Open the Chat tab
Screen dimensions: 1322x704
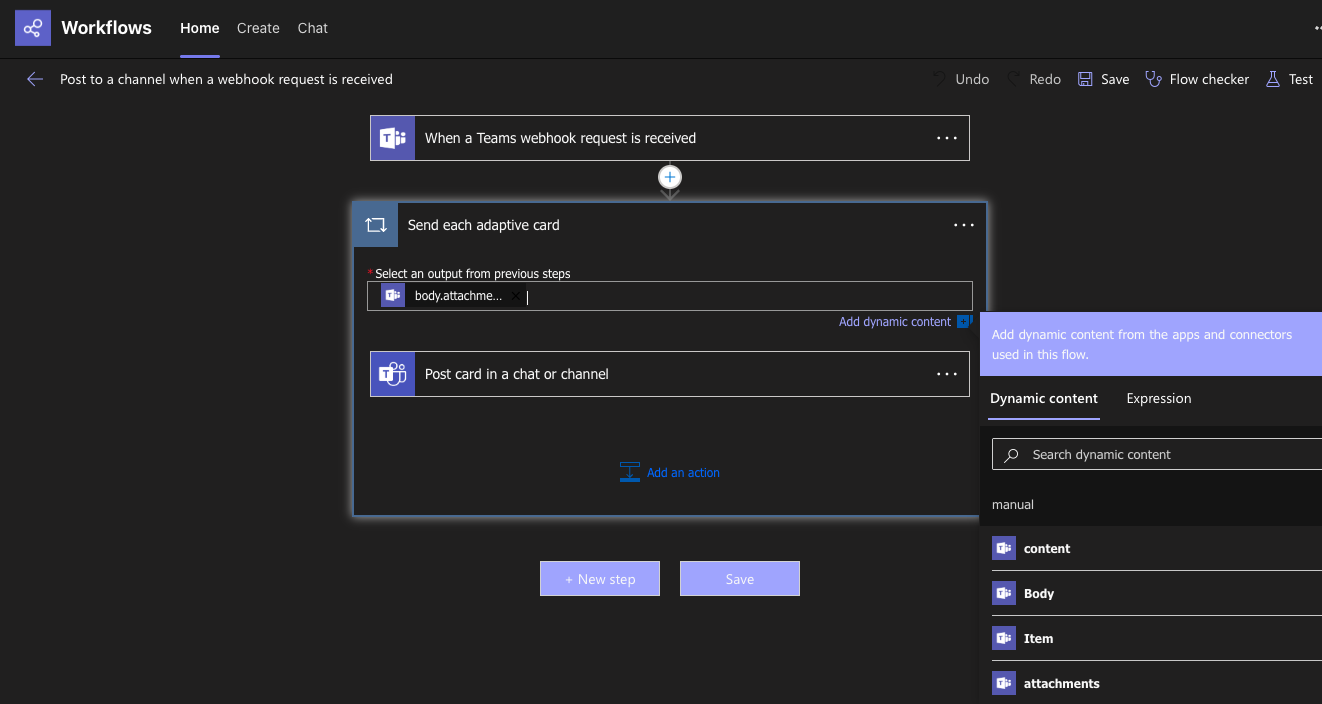tap(313, 28)
